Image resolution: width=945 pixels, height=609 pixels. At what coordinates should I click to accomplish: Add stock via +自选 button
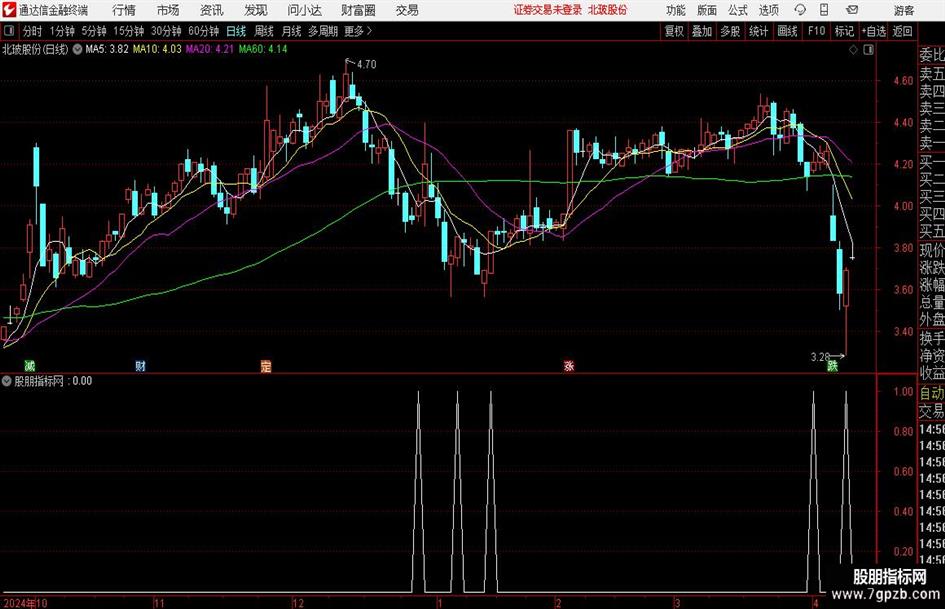pos(874,31)
